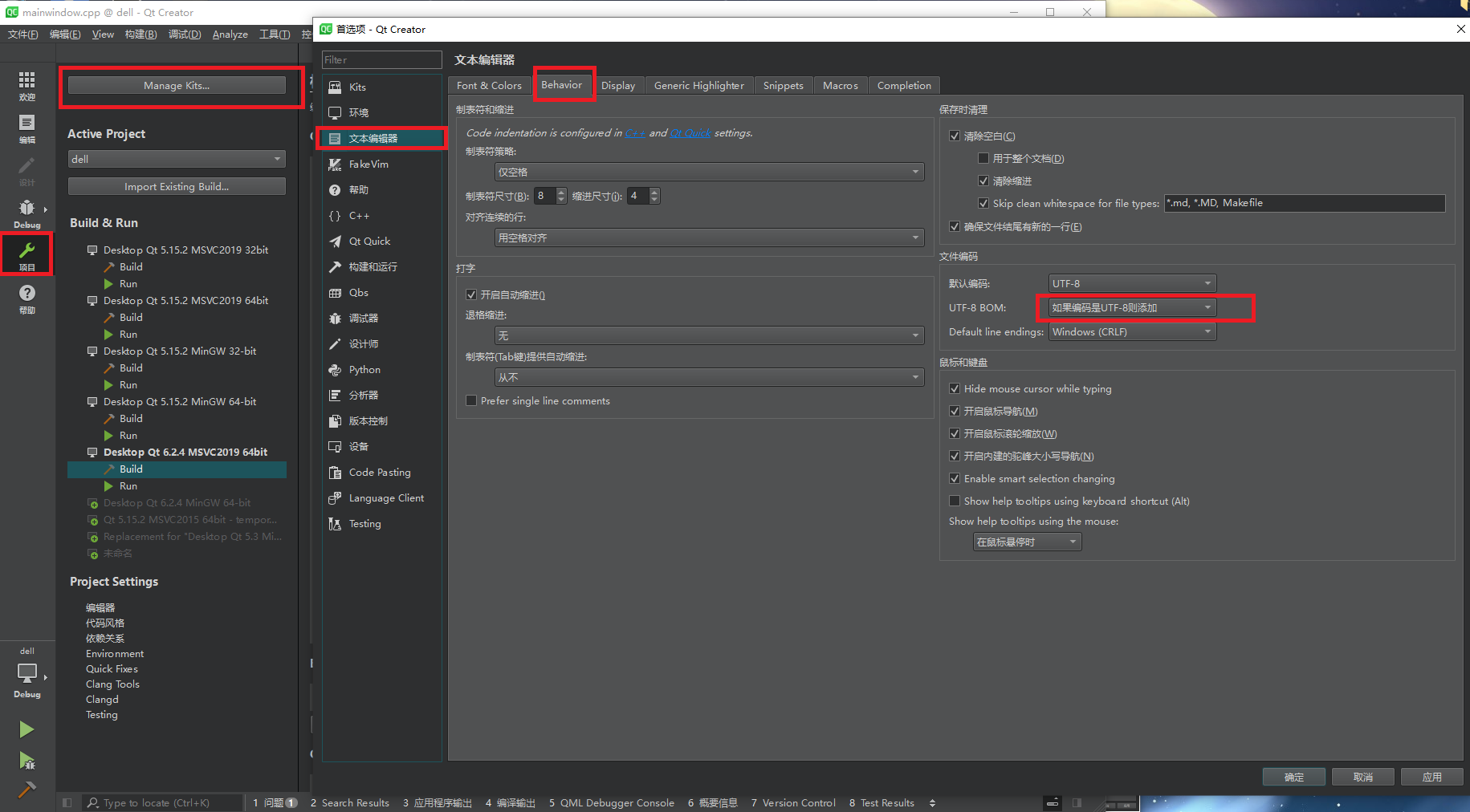
Task: Click the Type to locate search field
Action: [x=163, y=802]
